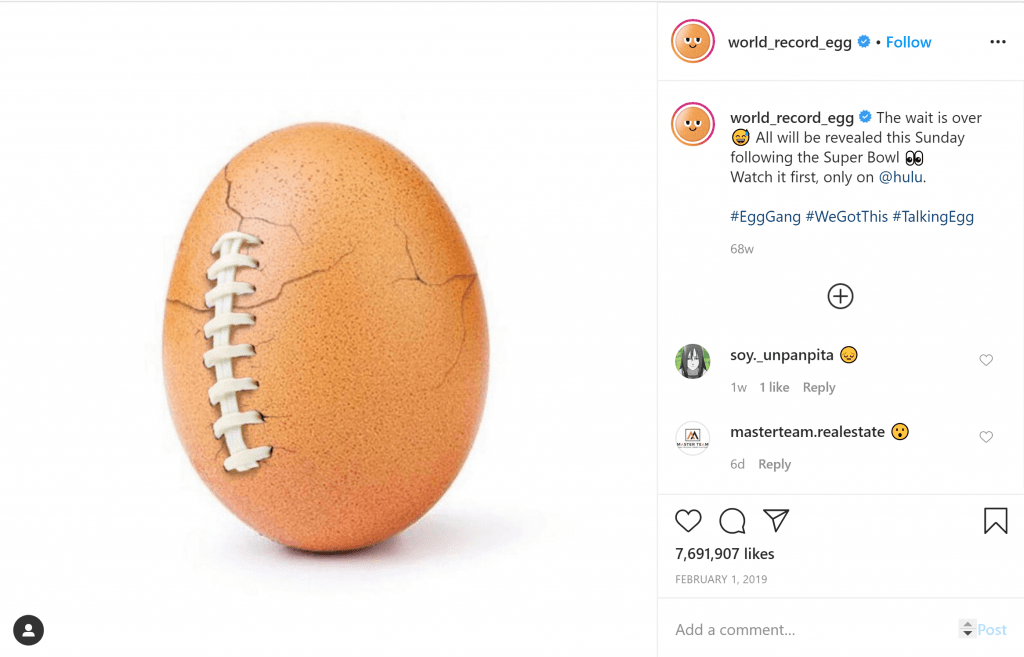Screen dimensions: 1024x657
Task: Open the post options three-dot menu
Action: [997, 41]
